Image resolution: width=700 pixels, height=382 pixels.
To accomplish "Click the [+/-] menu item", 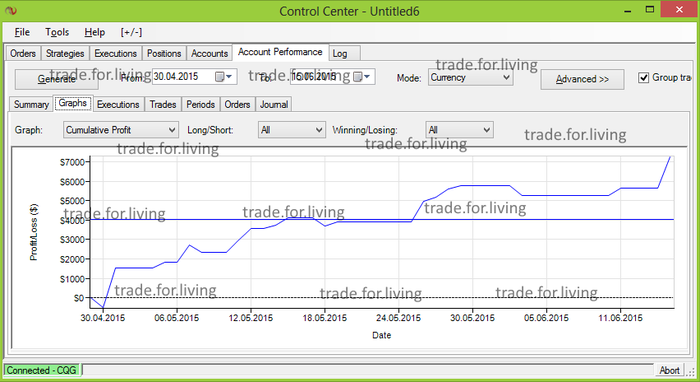I will (131, 32).
